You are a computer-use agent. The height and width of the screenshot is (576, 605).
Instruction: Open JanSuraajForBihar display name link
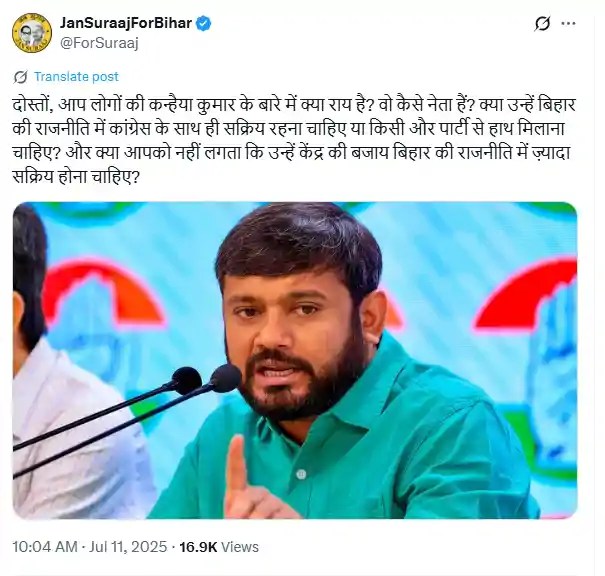(x=126, y=24)
